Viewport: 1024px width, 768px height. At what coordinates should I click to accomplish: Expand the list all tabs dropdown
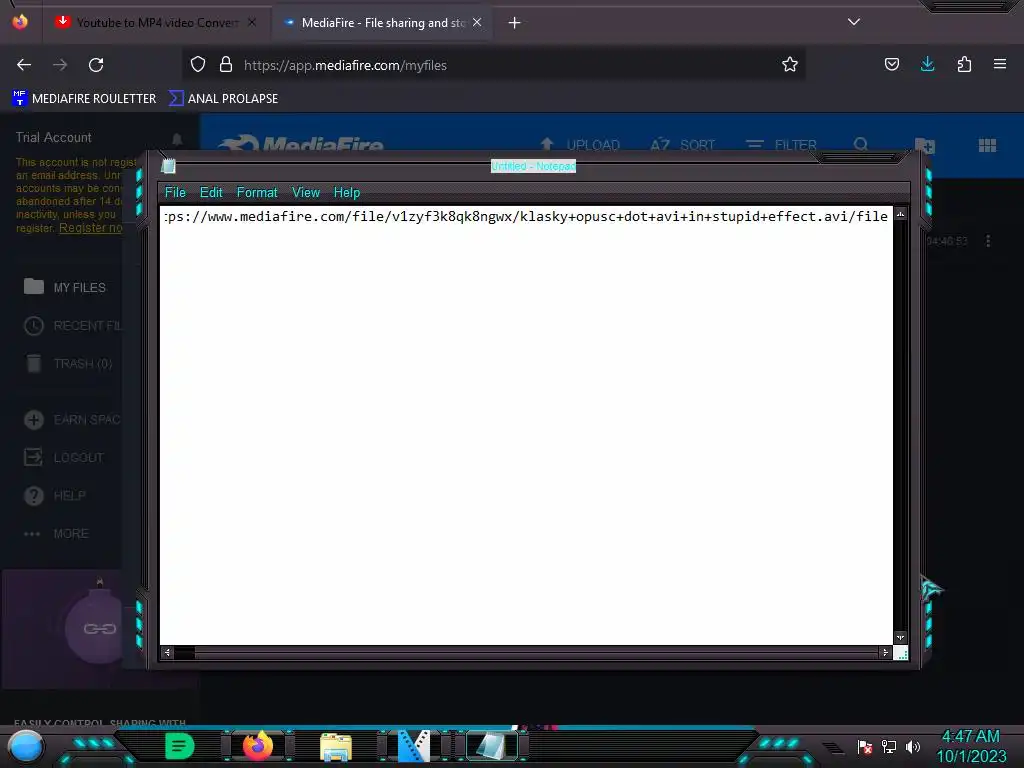point(854,22)
